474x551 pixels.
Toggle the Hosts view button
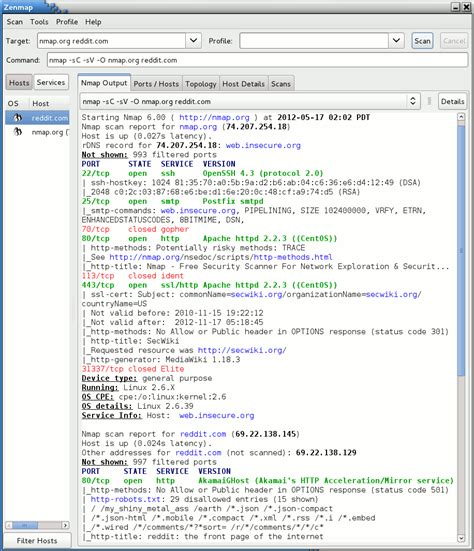(19, 83)
